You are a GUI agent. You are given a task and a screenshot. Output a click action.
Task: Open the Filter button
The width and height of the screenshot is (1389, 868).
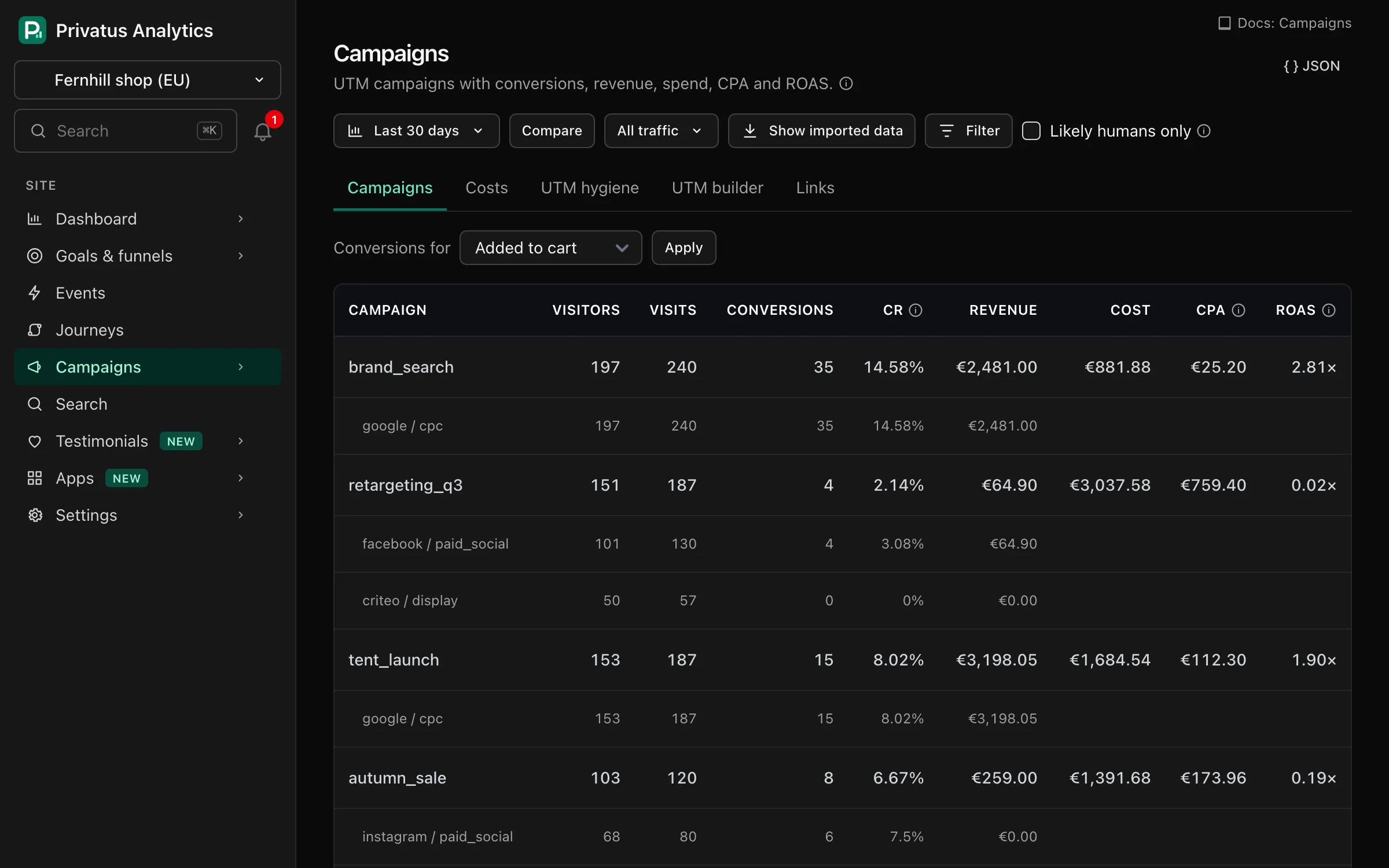click(x=969, y=131)
